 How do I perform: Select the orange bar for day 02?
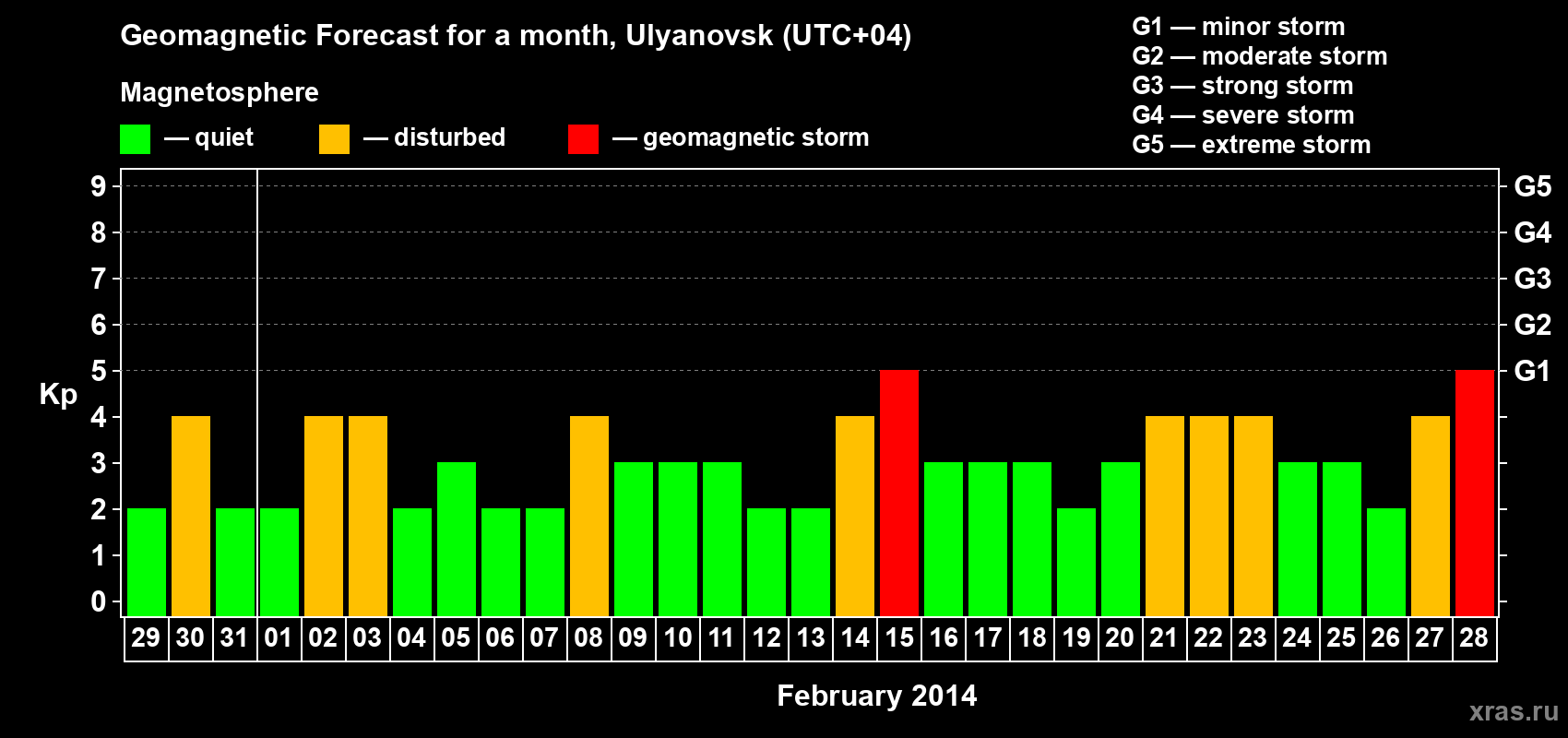click(324, 516)
